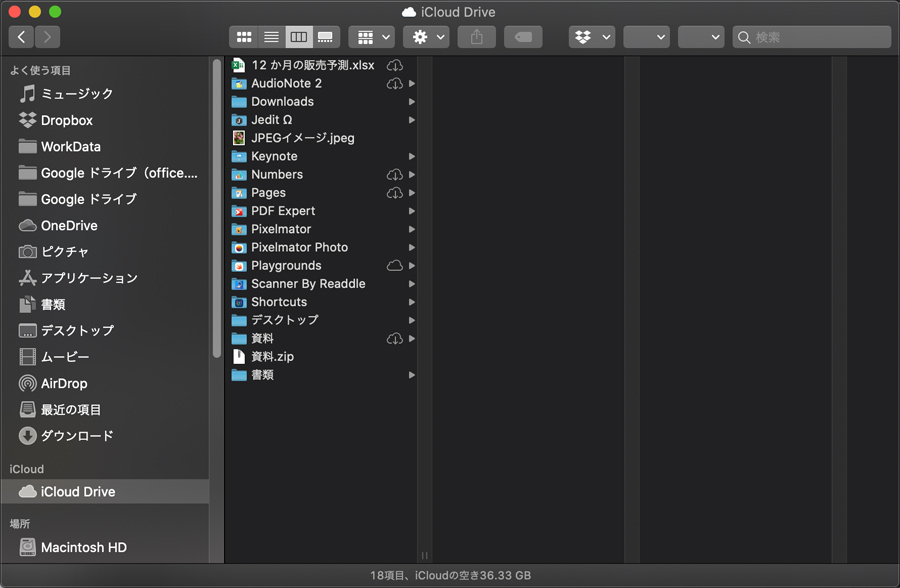
Task: Select iCloud Drive in the sidebar
Action: pyautogui.click(x=77, y=492)
